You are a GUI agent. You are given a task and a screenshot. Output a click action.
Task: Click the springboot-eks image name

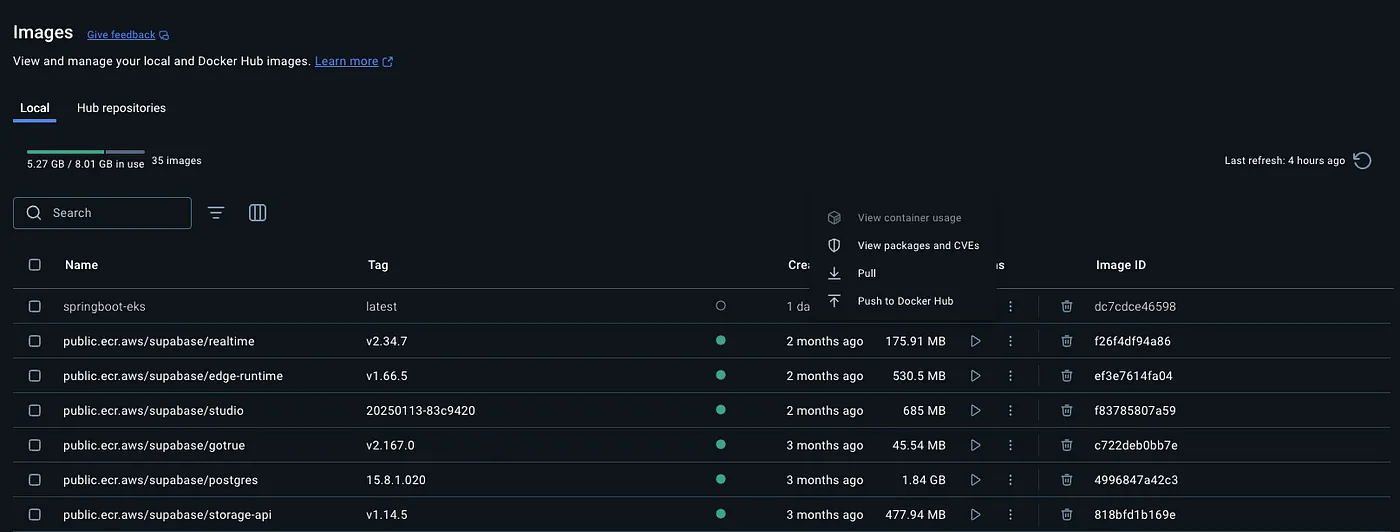(x=104, y=306)
